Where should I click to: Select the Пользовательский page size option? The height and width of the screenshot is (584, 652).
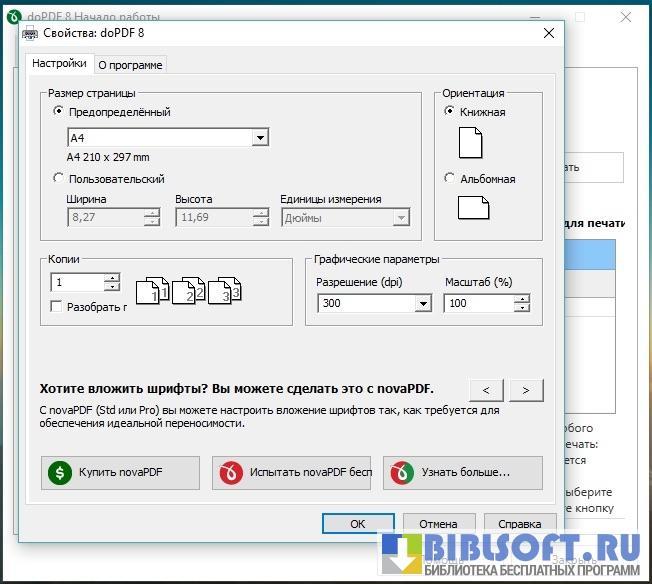pos(59,179)
